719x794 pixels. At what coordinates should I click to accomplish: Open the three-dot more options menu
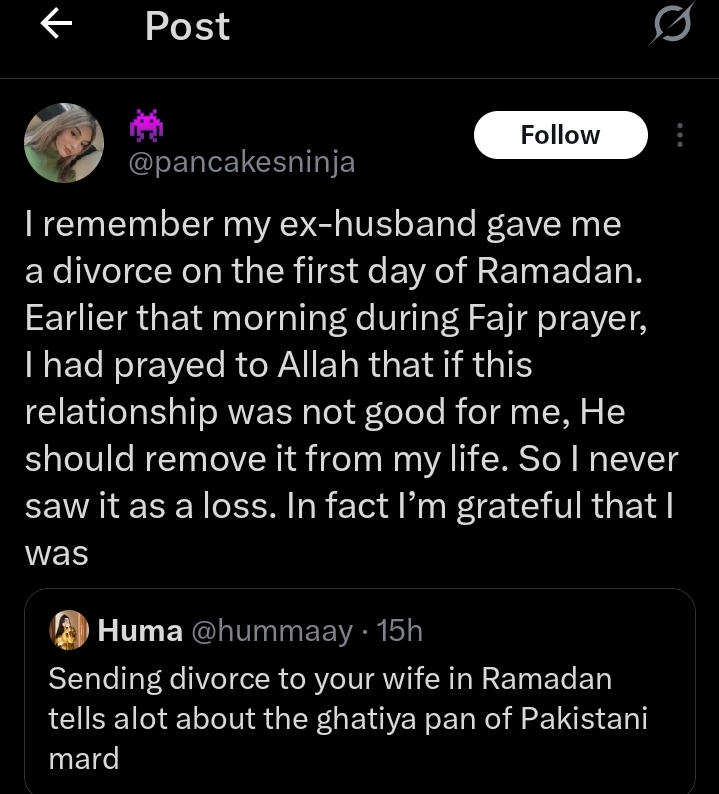click(680, 135)
